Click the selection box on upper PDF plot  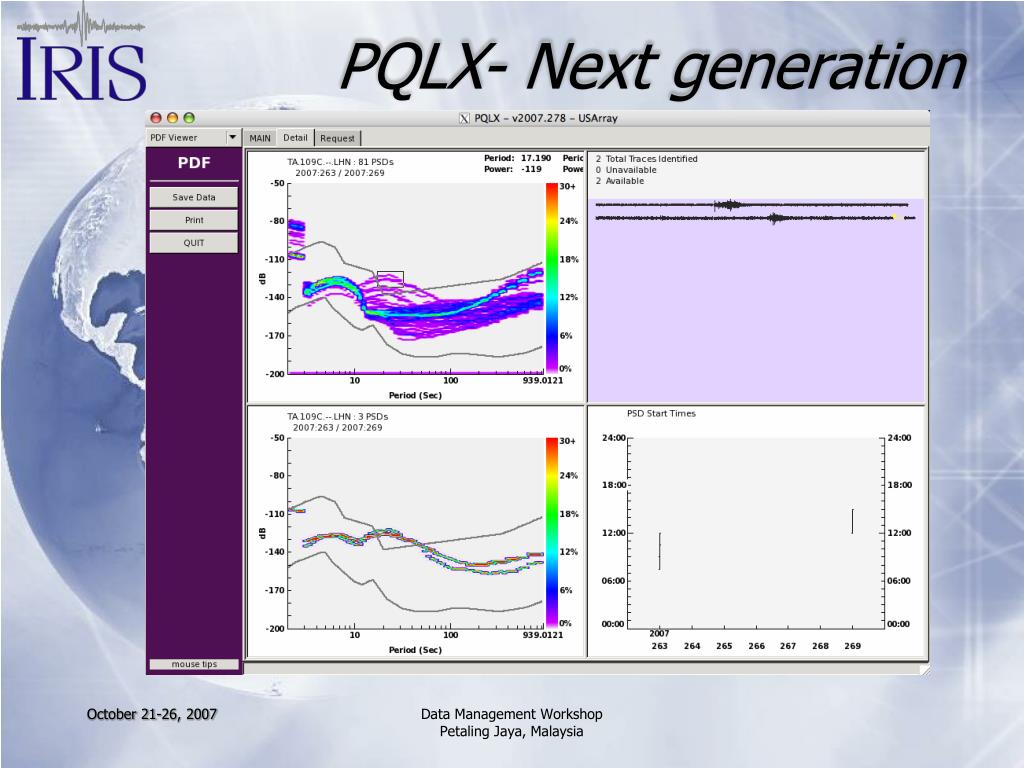[391, 279]
